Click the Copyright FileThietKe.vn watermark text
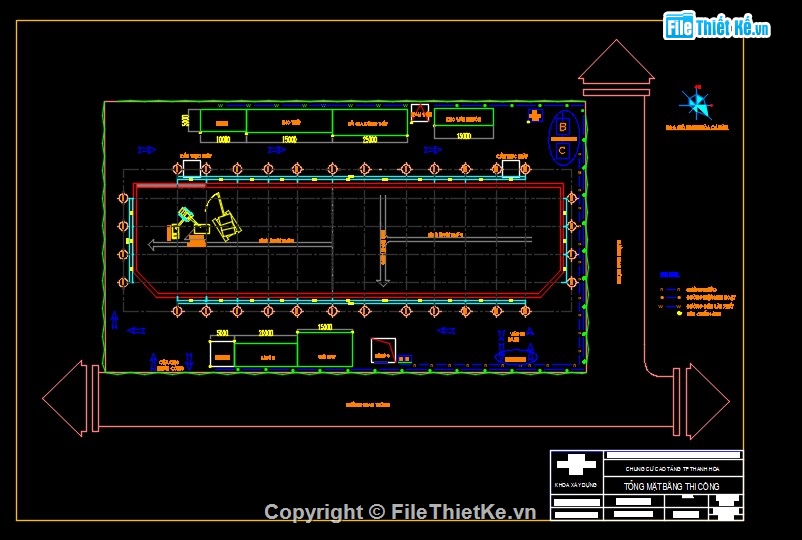 [x=400, y=512]
